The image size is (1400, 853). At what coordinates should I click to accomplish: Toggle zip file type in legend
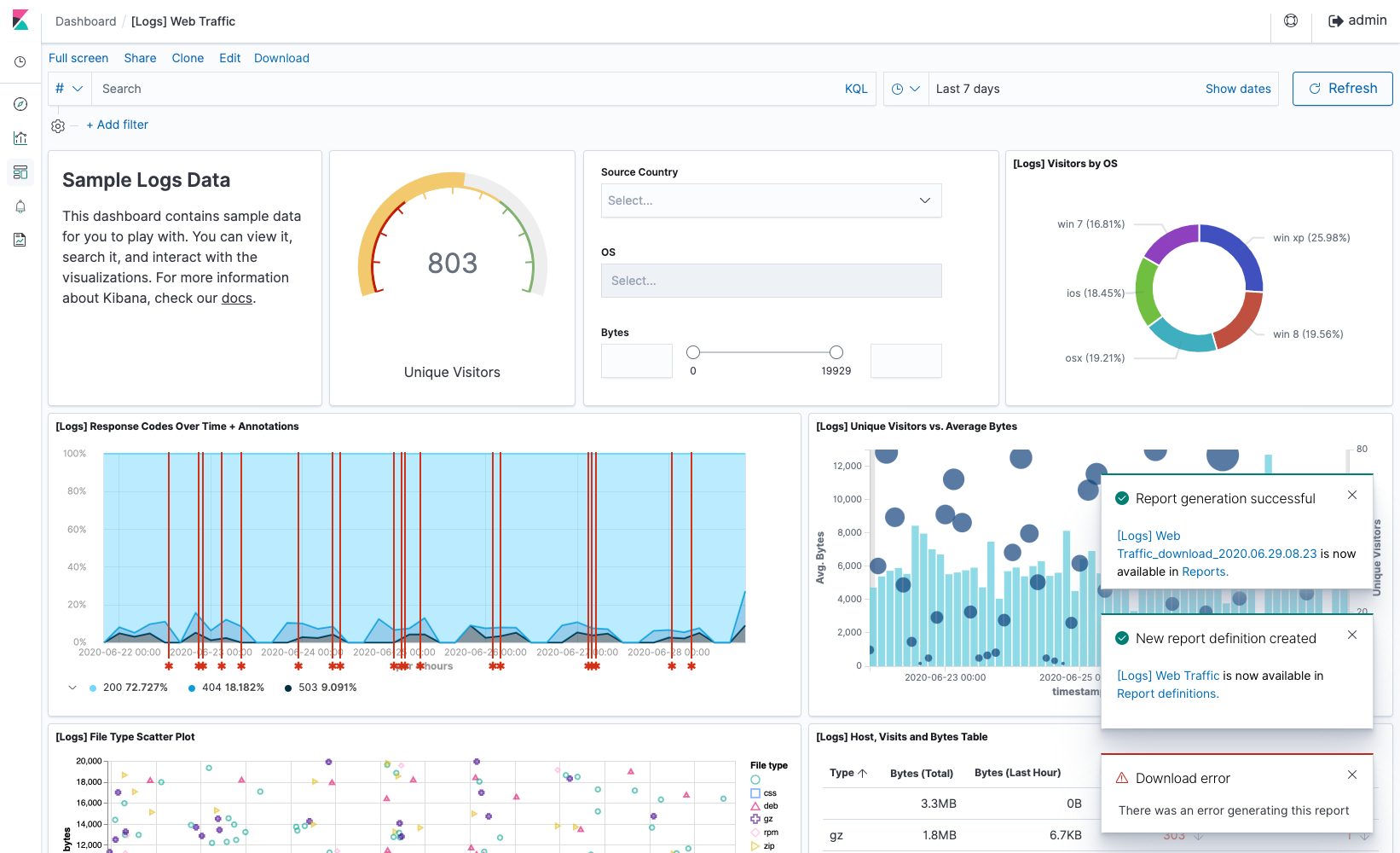762,846
